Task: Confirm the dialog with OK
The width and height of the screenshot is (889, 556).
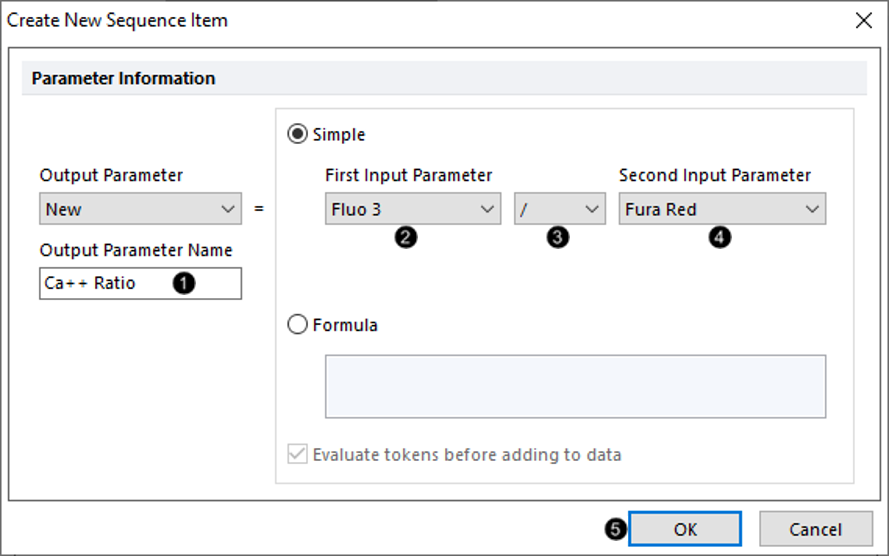Action: [x=685, y=529]
